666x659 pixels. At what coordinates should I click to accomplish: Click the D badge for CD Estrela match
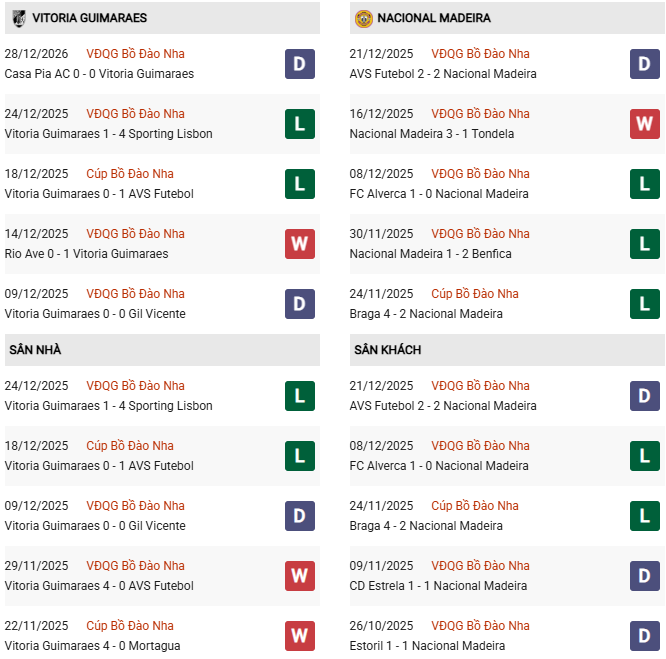coord(645,576)
